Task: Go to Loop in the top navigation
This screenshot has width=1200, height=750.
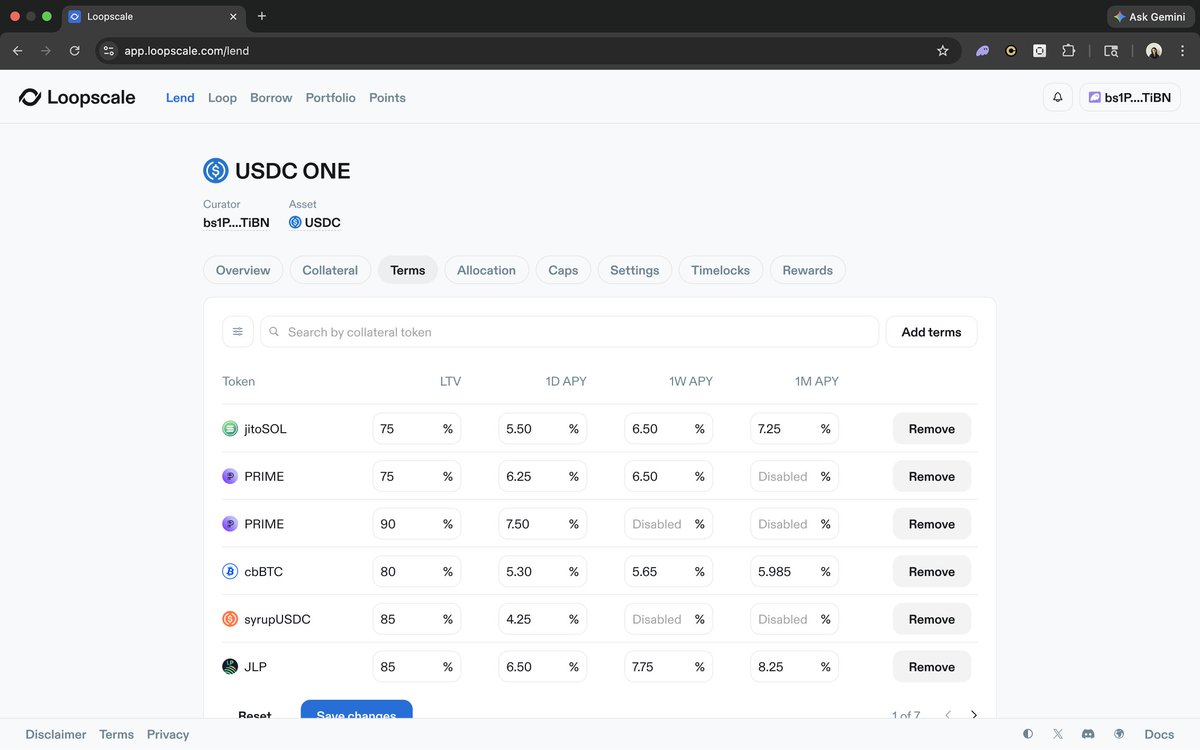Action: pyautogui.click(x=222, y=98)
